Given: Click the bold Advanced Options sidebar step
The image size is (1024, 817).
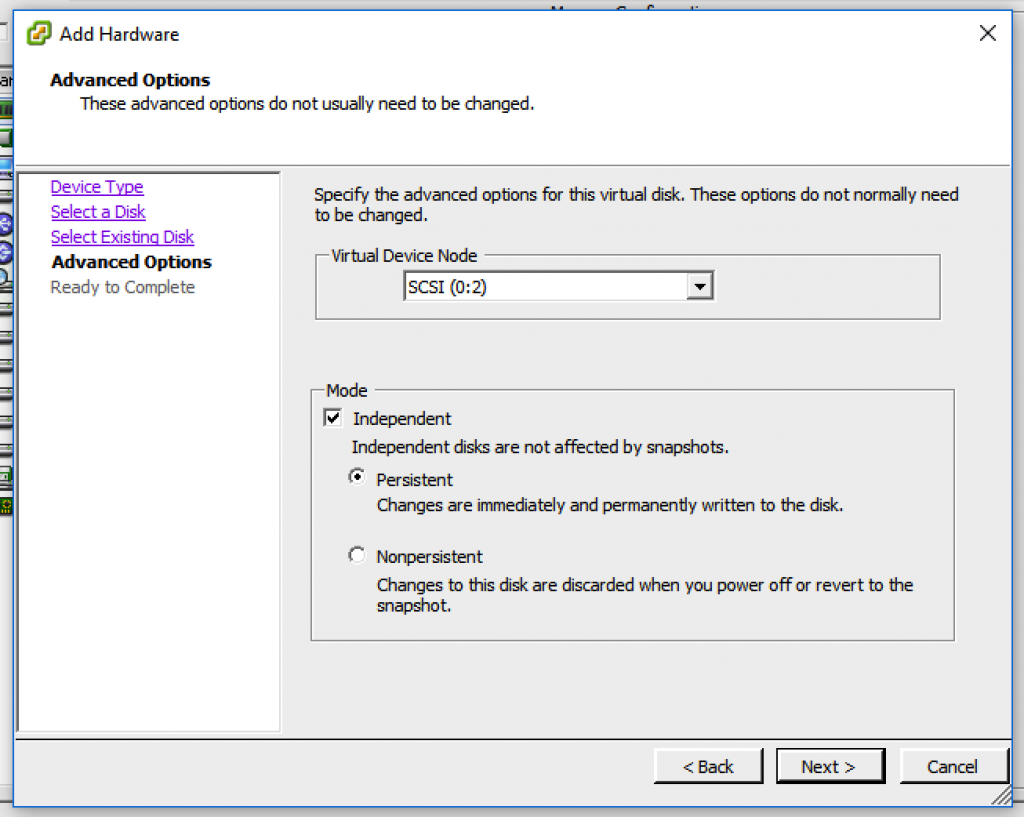Looking at the screenshot, I should pos(131,262).
